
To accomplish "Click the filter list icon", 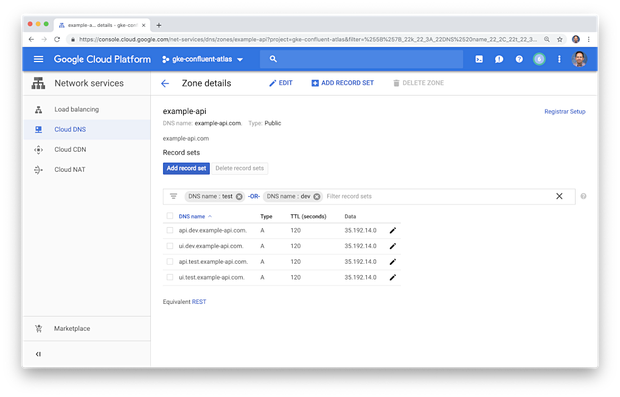I will 173,196.
